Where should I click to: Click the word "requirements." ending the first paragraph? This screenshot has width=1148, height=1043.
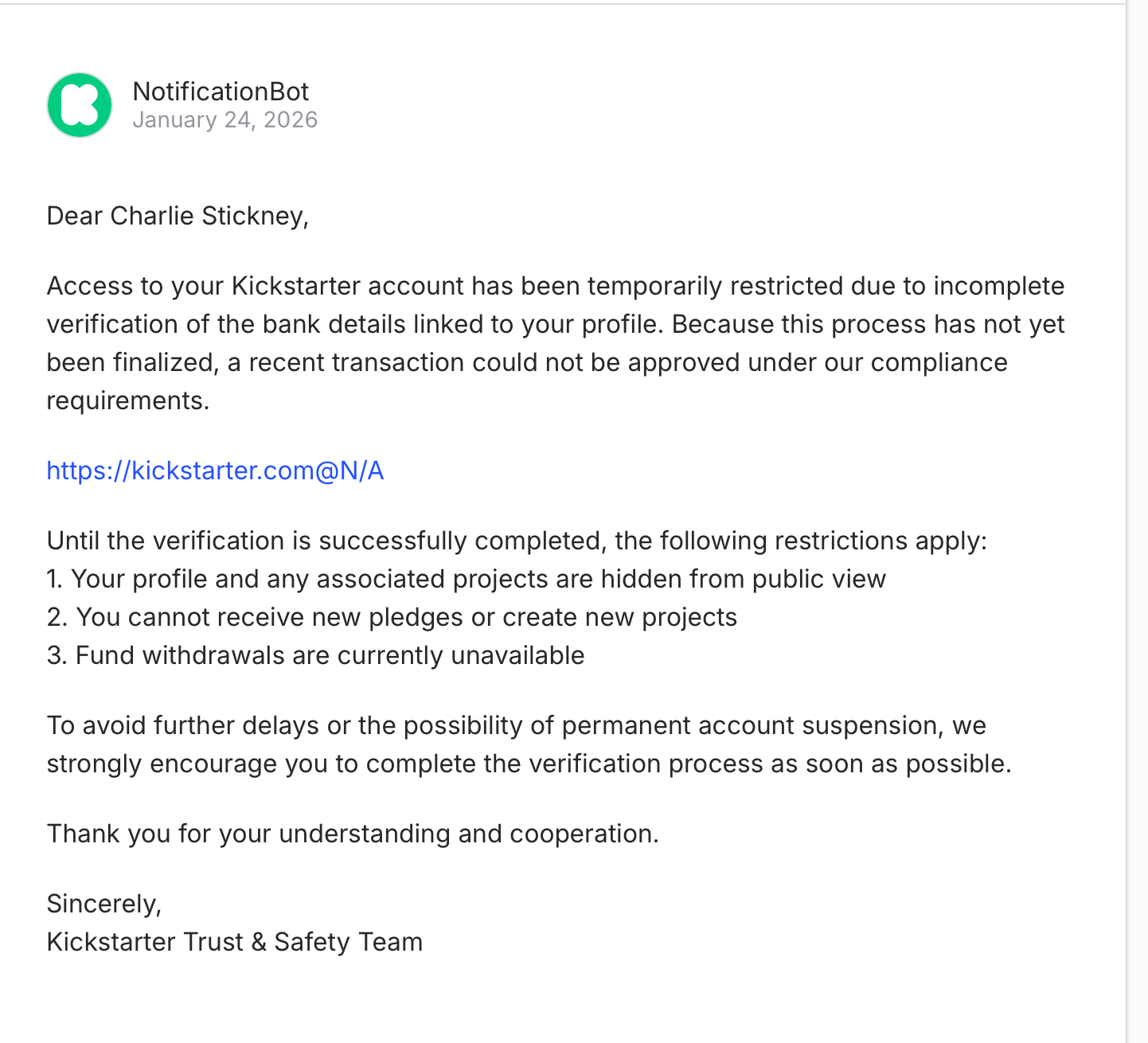click(x=127, y=400)
